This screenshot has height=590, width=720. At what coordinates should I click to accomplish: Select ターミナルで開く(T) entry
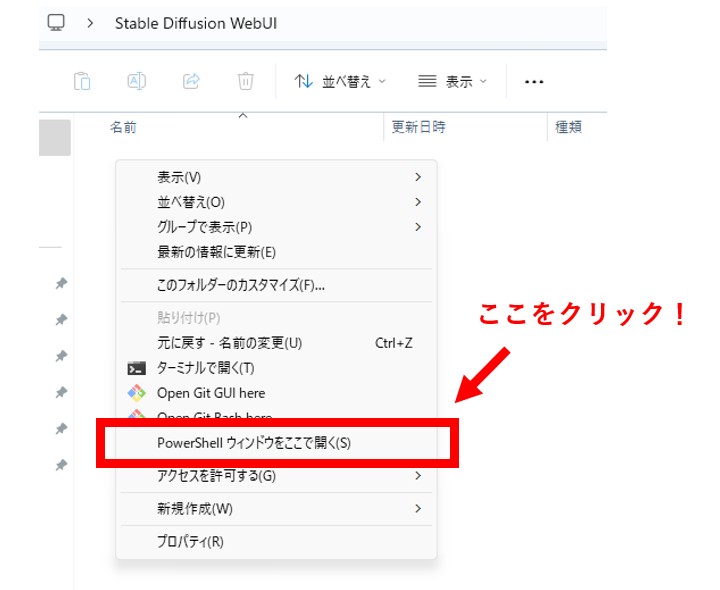point(276,368)
